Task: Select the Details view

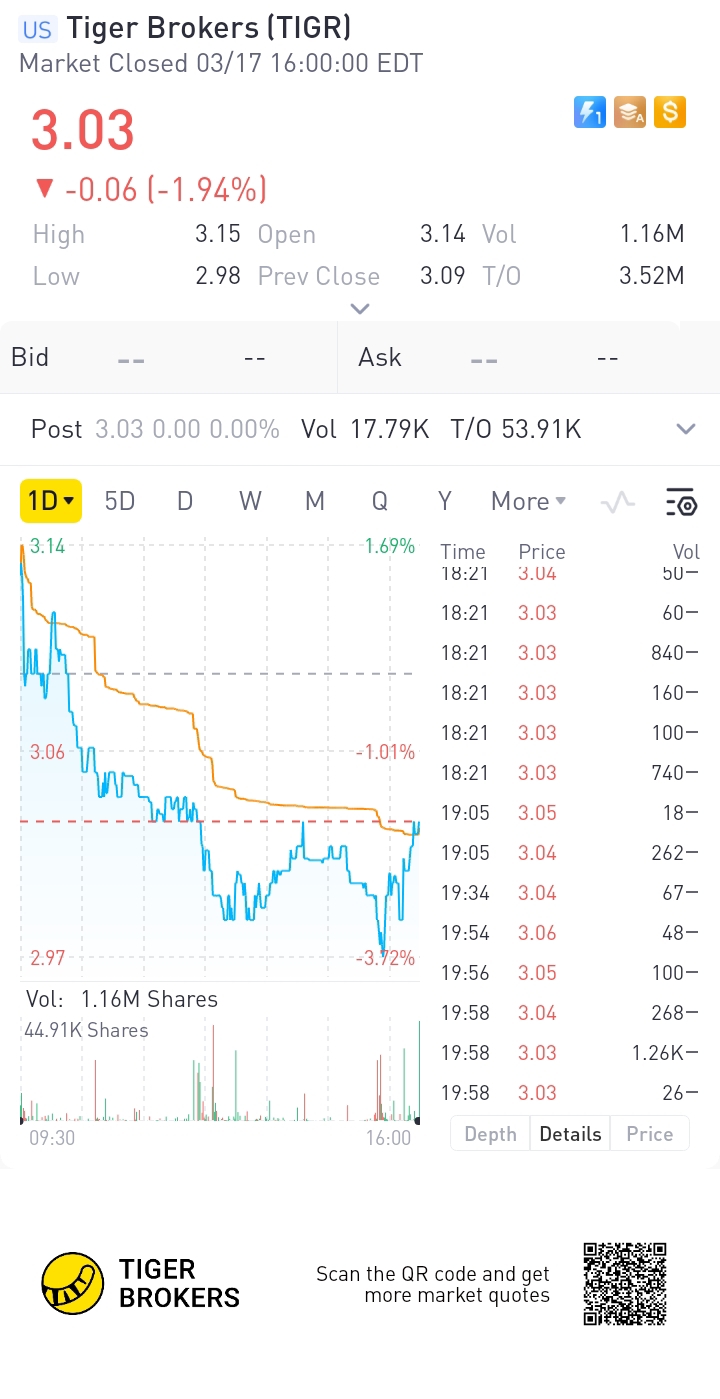Action: (x=570, y=1134)
